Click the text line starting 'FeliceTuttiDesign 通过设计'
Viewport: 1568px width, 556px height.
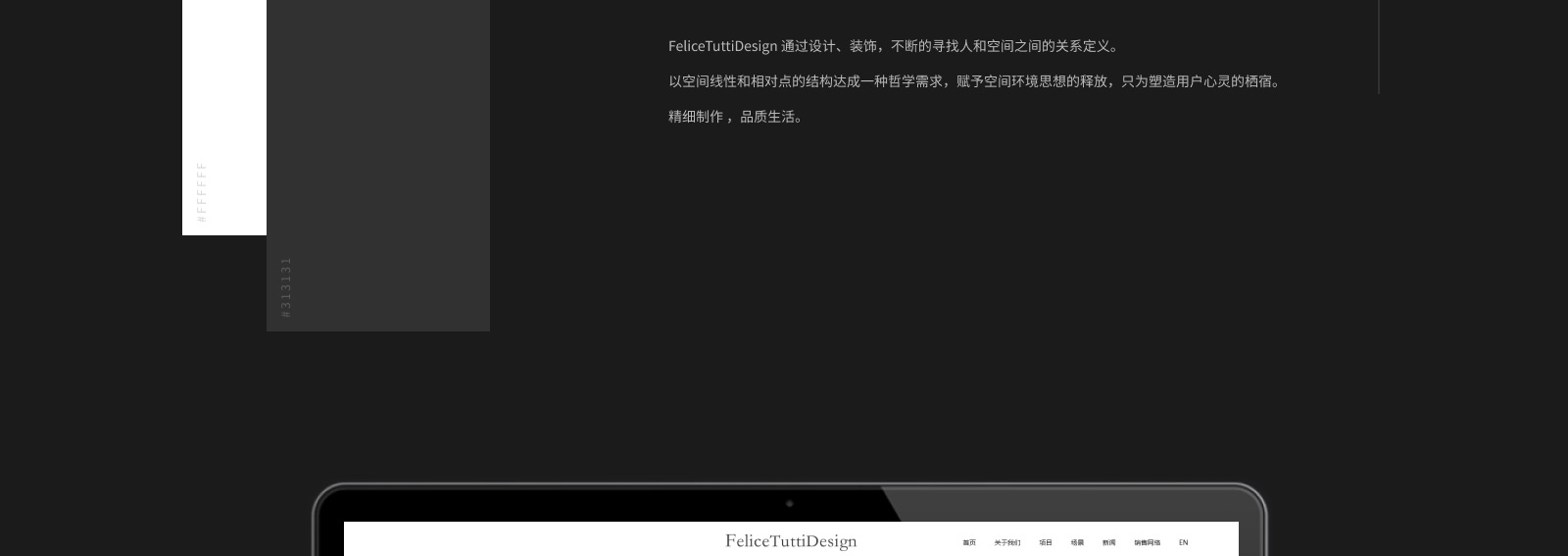894,46
